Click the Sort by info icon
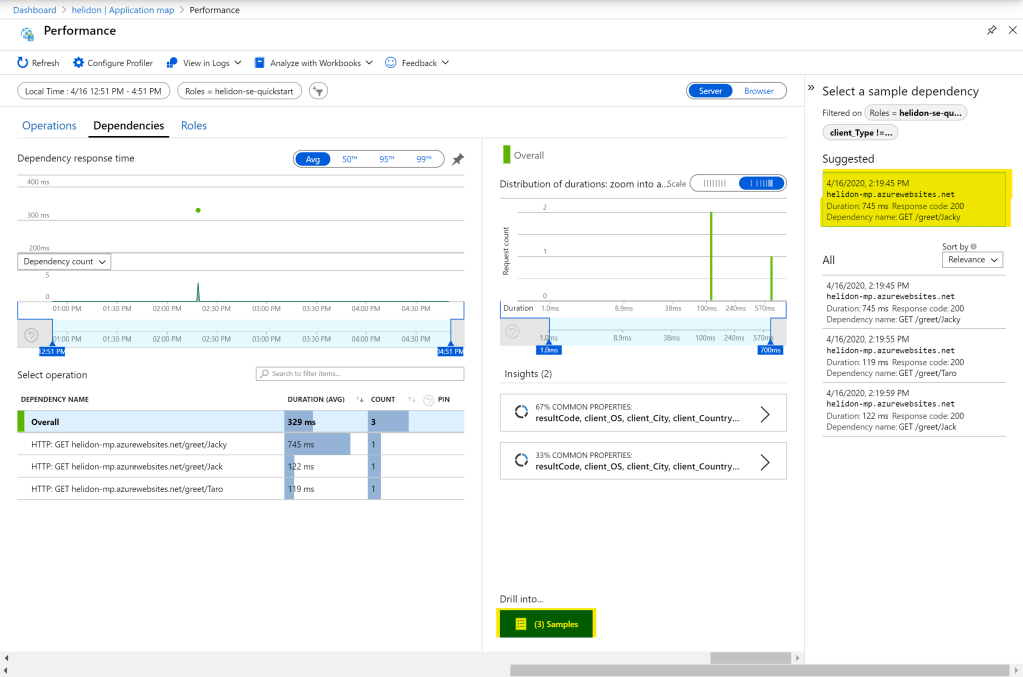The image size is (1023, 677). [974, 246]
